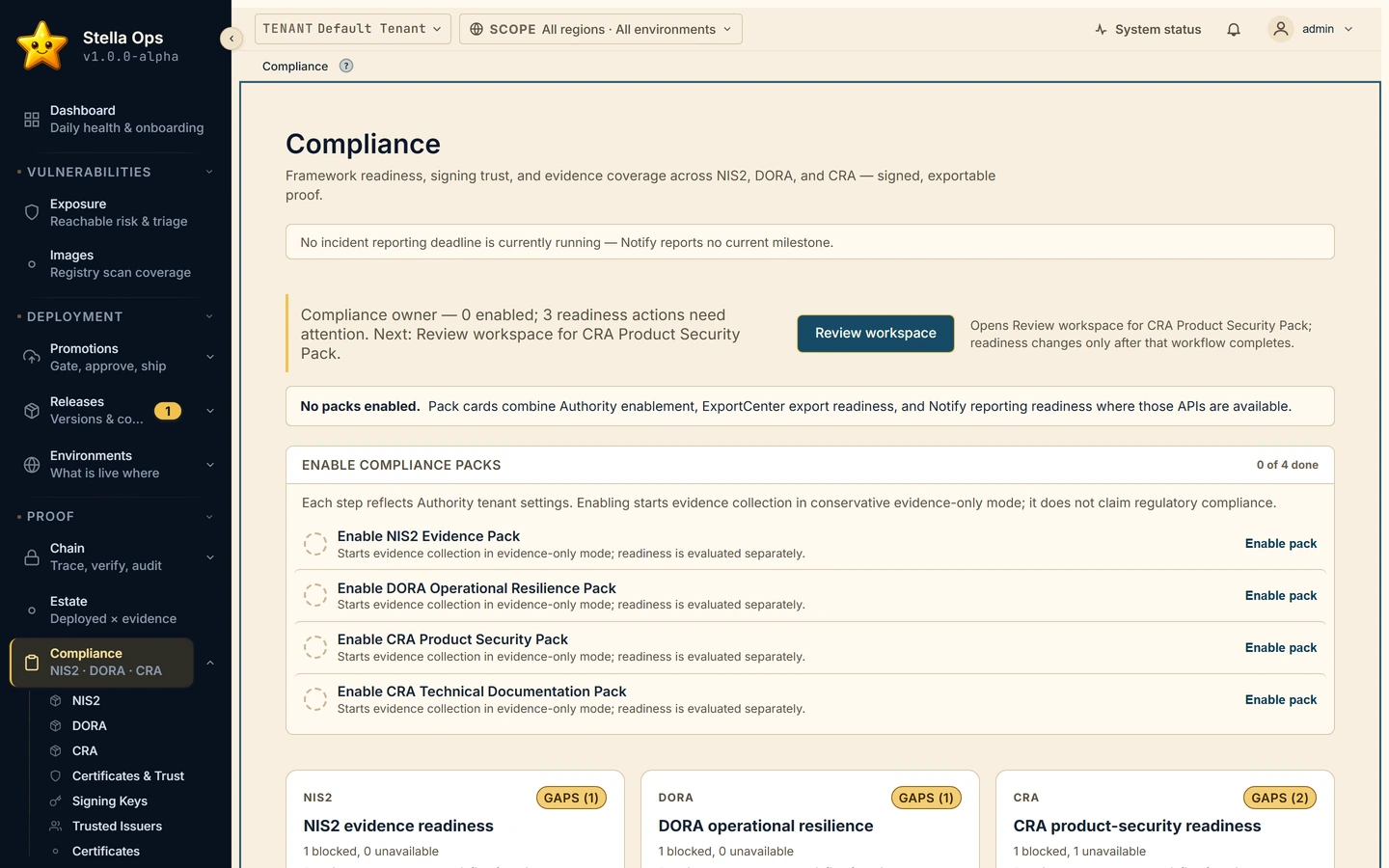Click the System status pulse icon

(x=1102, y=30)
